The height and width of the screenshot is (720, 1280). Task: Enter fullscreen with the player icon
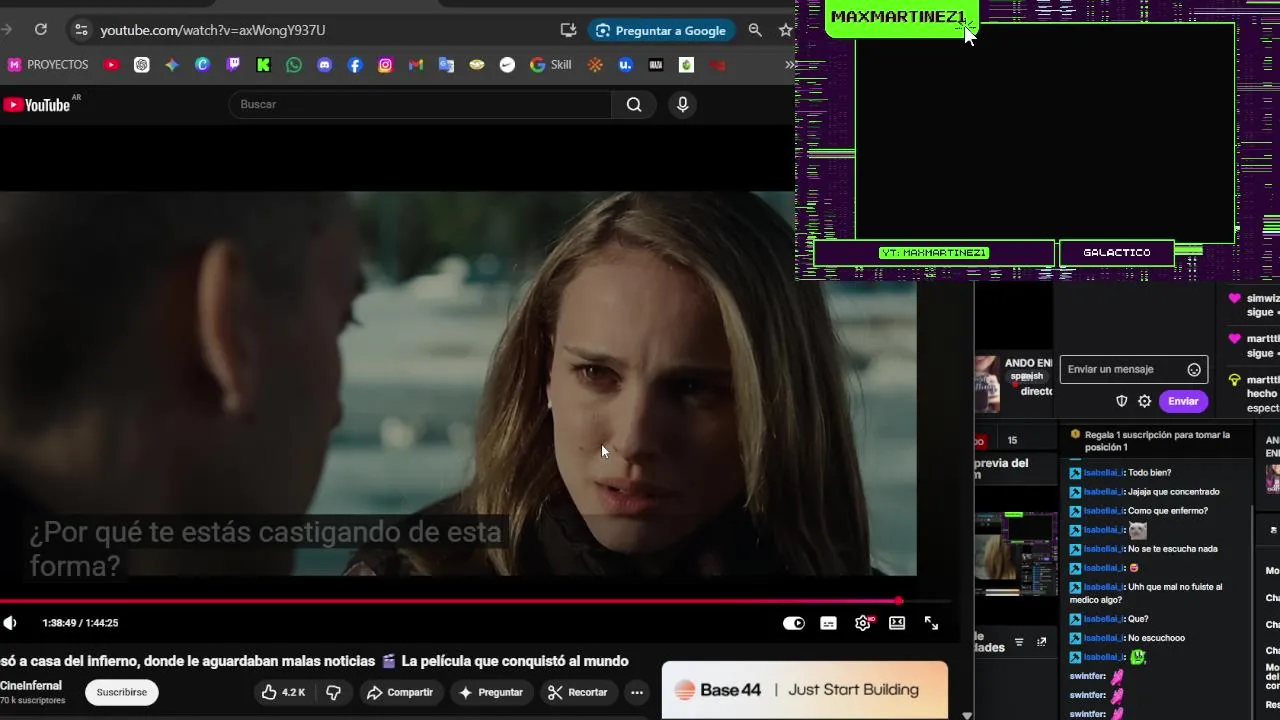tap(931, 623)
